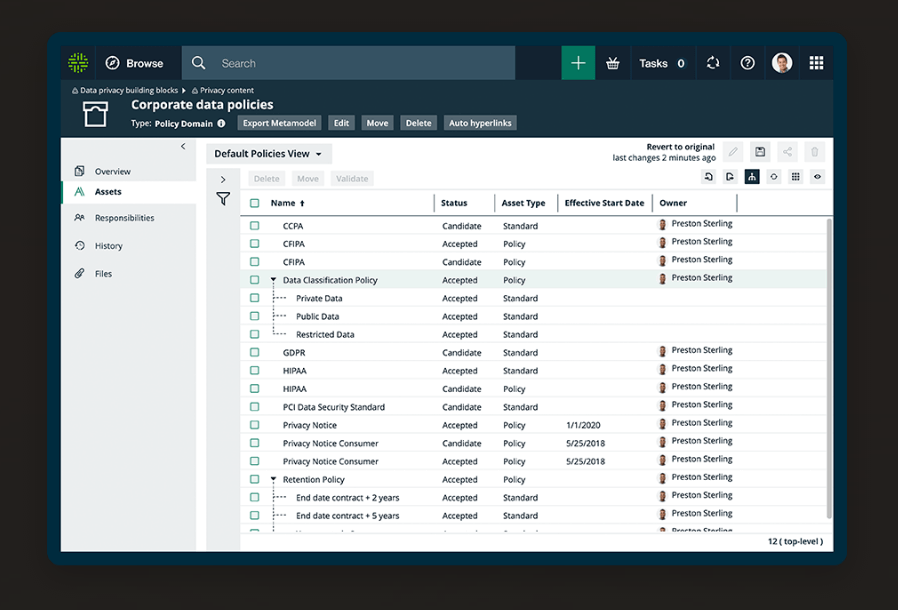The height and width of the screenshot is (610, 898).
Task: Open column visibility with the eye icon
Action: coord(818,176)
